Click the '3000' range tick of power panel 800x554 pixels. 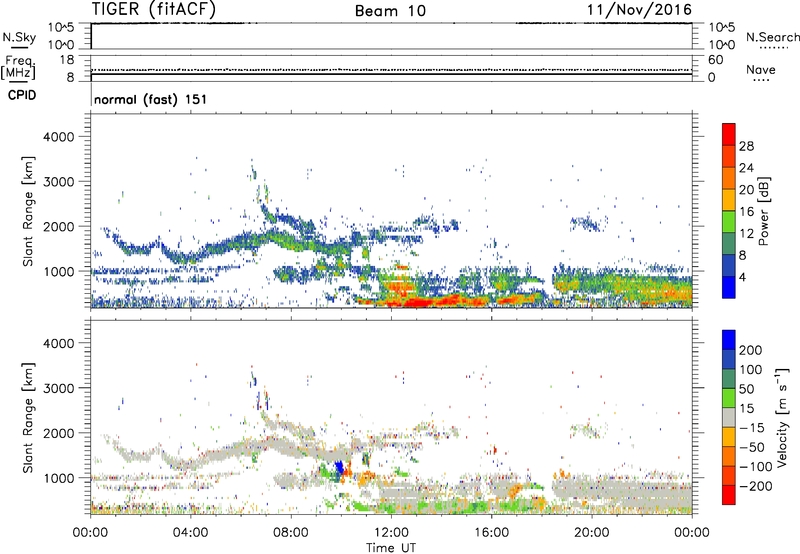pos(58,182)
